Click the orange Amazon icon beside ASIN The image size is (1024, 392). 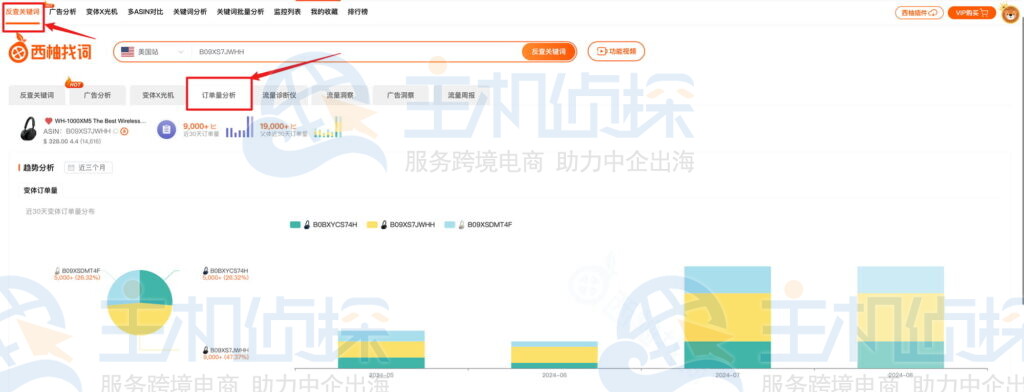tap(124, 131)
